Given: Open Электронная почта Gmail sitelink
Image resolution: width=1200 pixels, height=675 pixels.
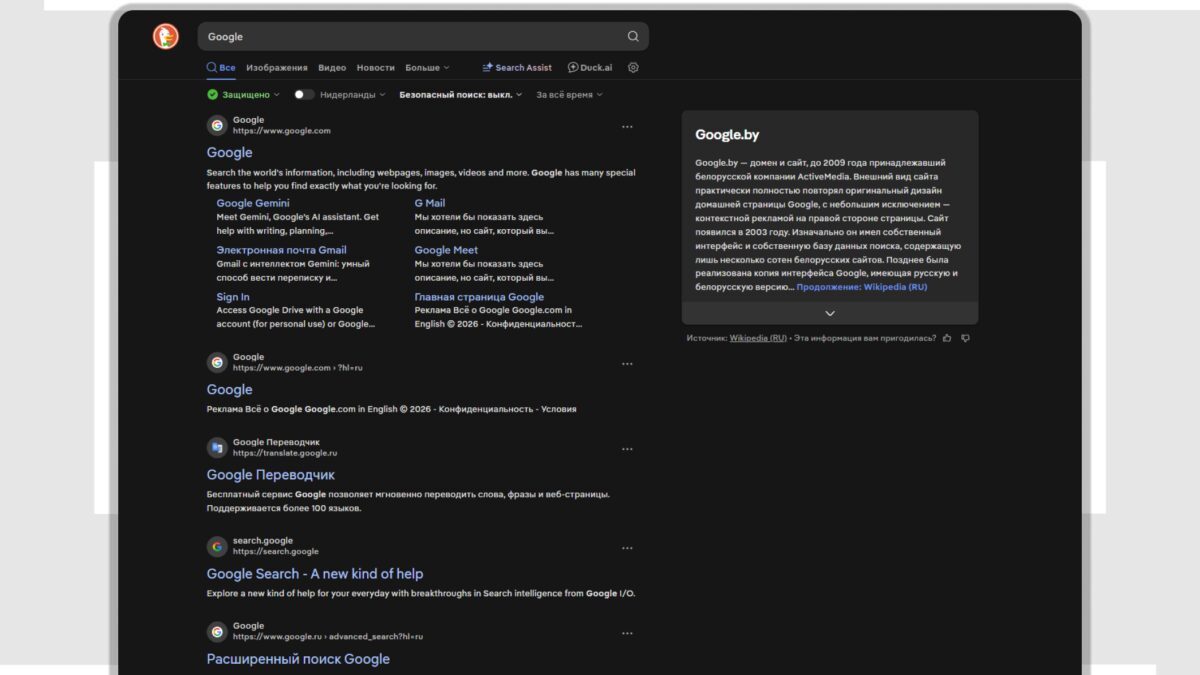Looking at the screenshot, I should coord(282,250).
